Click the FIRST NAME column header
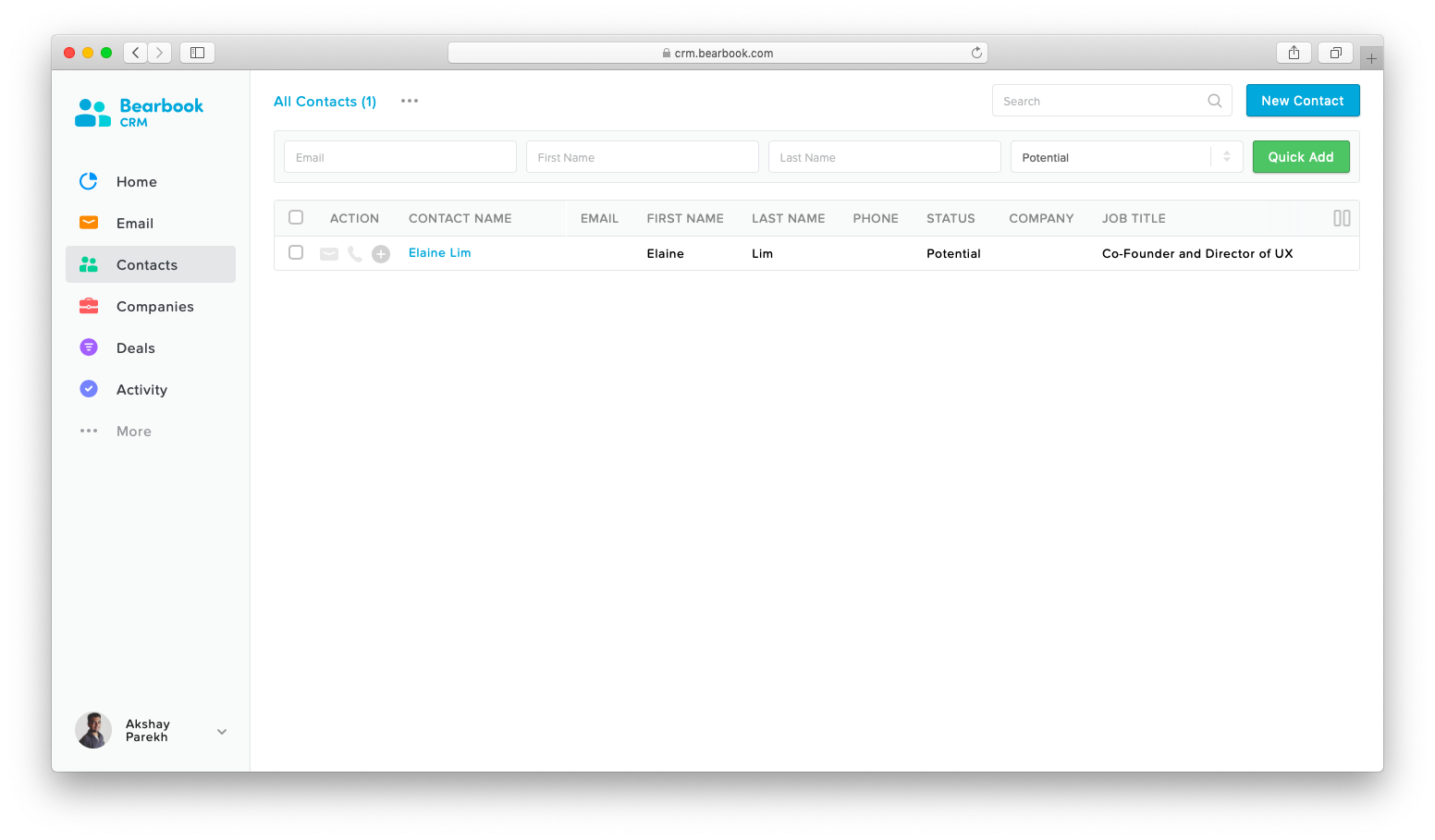Viewport: 1435px width, 840px height. click(x=685, y=218)
